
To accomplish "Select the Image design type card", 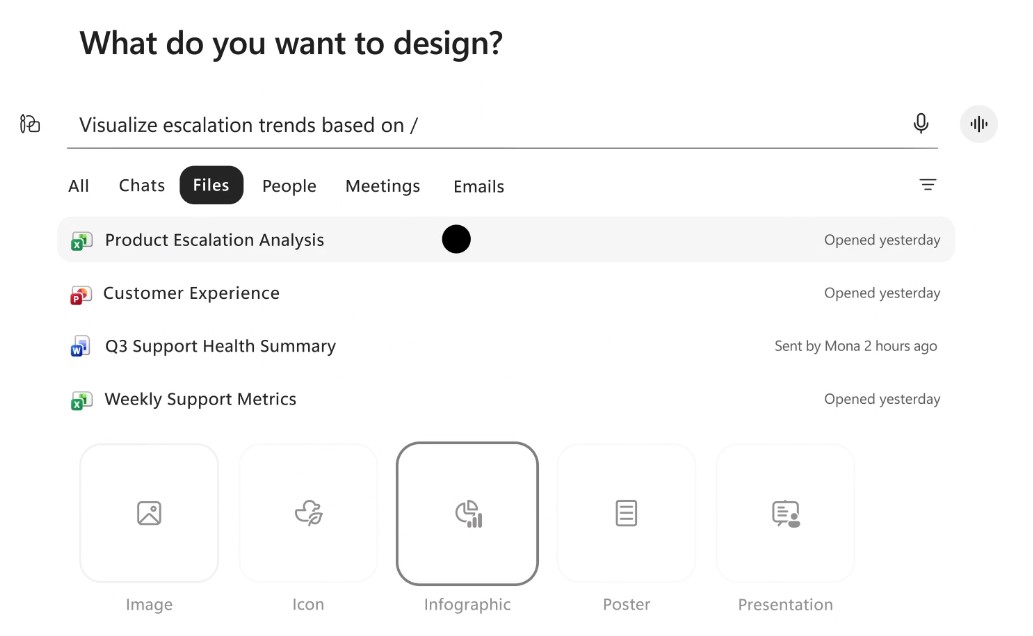I will coord(149,513).
